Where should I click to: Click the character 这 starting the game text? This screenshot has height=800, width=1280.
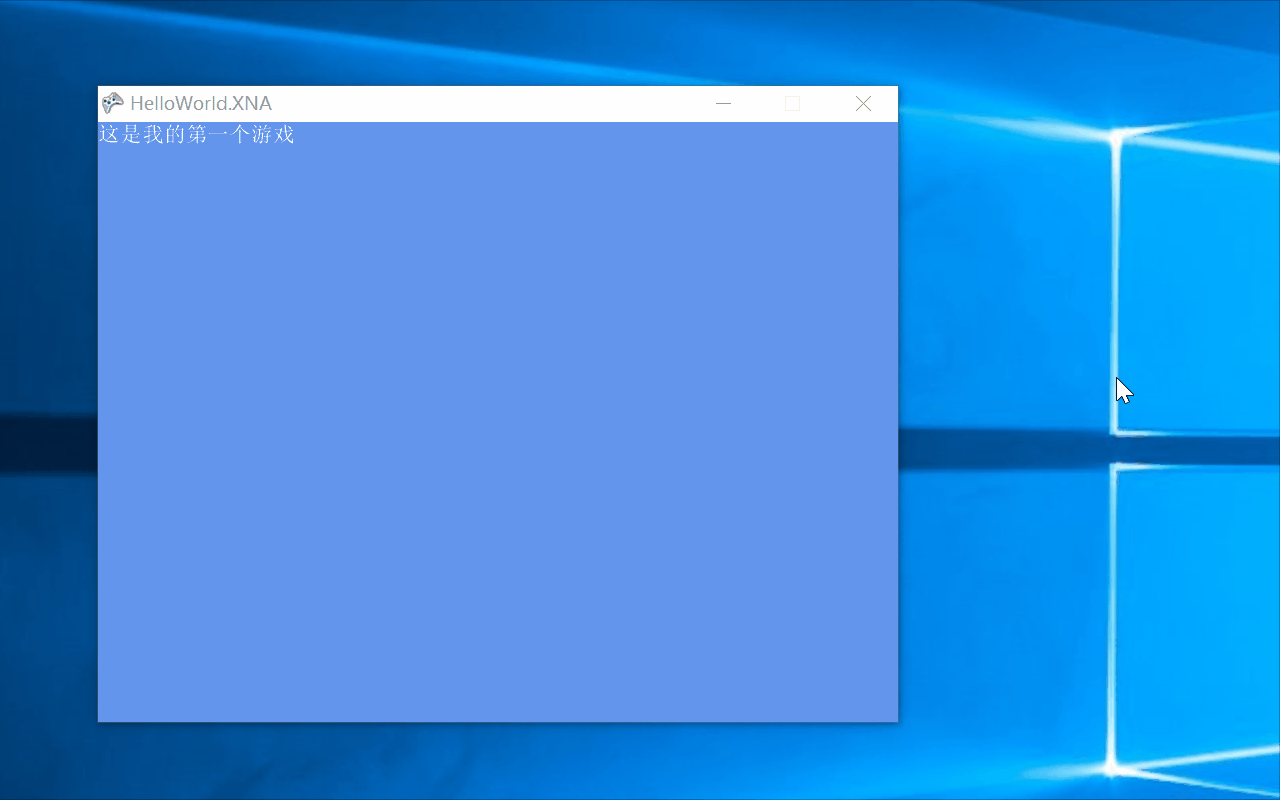(x=108, y=134)
